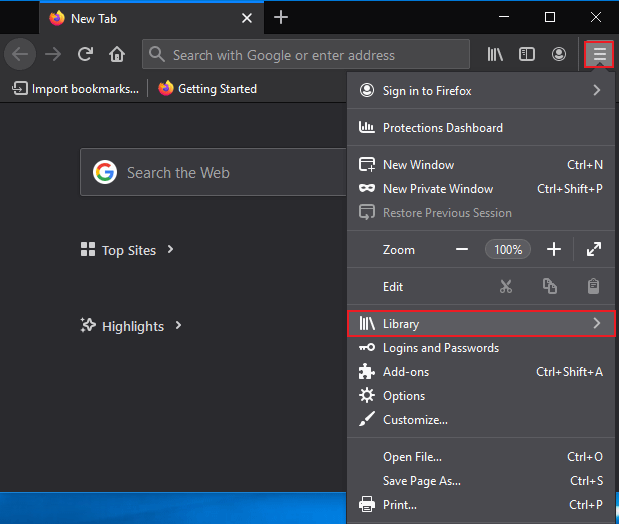
Task: Click the Add-ons puzzle piece icon
Action: click(367, 372)
